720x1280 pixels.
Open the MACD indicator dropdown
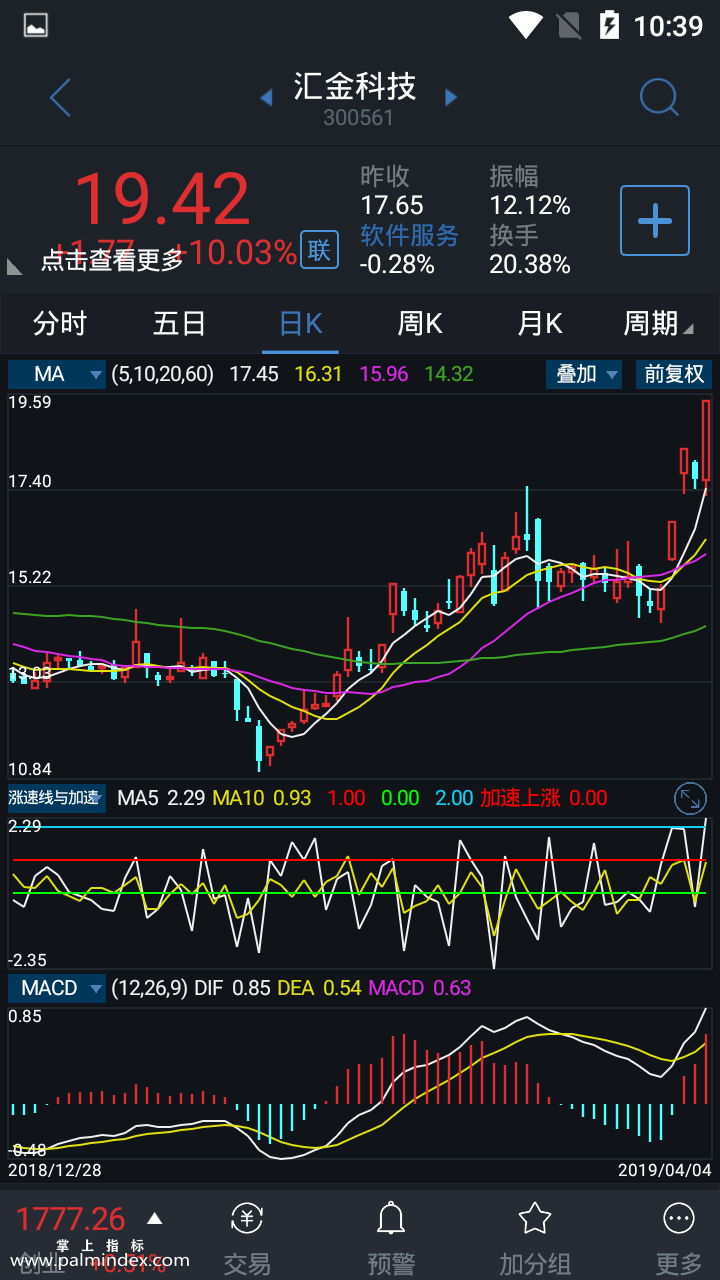[56, 988]
